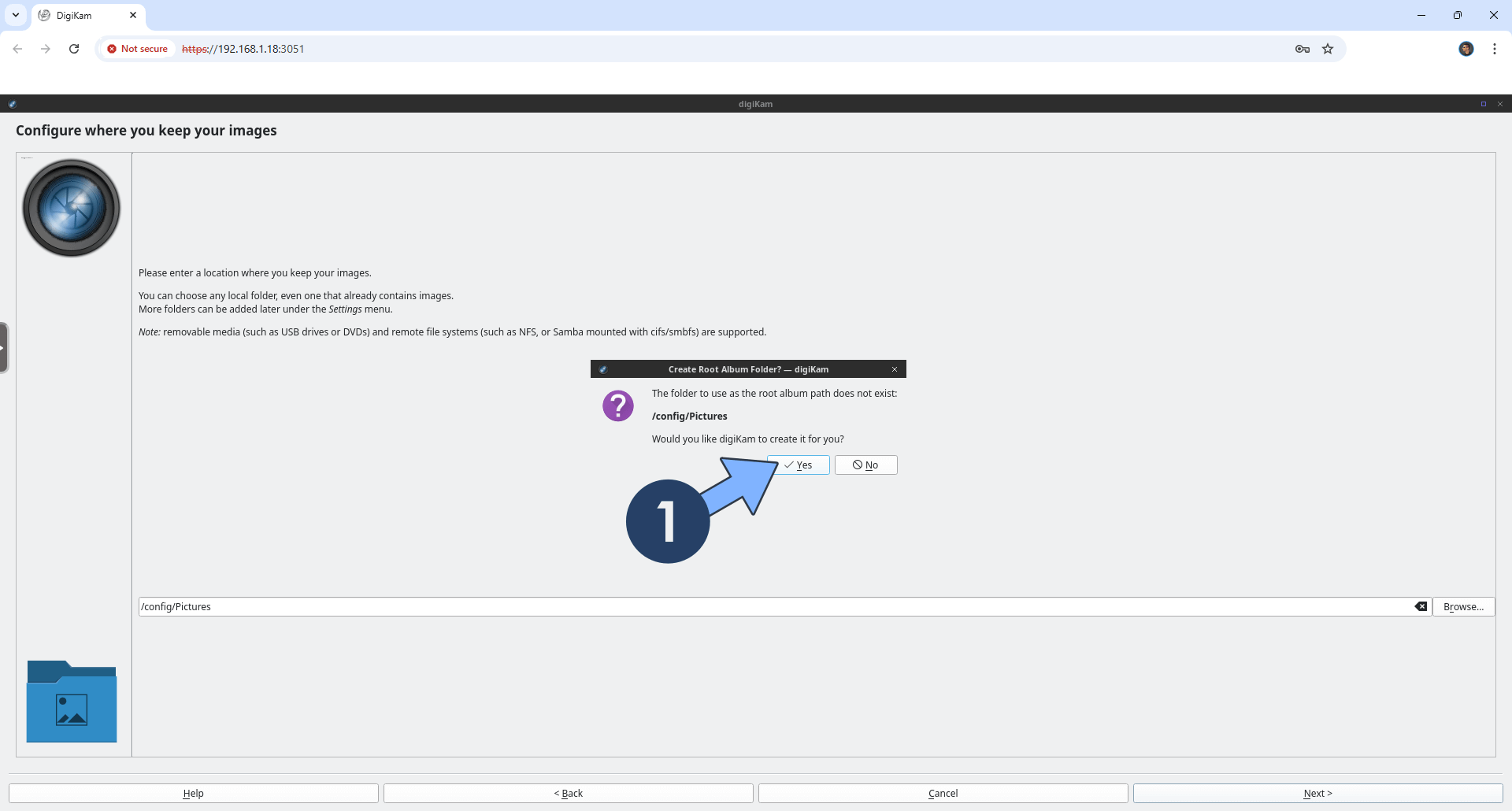This screenshot has width=1512, height=811.
Task: Go back in browser history
Action: pos(17,49)
